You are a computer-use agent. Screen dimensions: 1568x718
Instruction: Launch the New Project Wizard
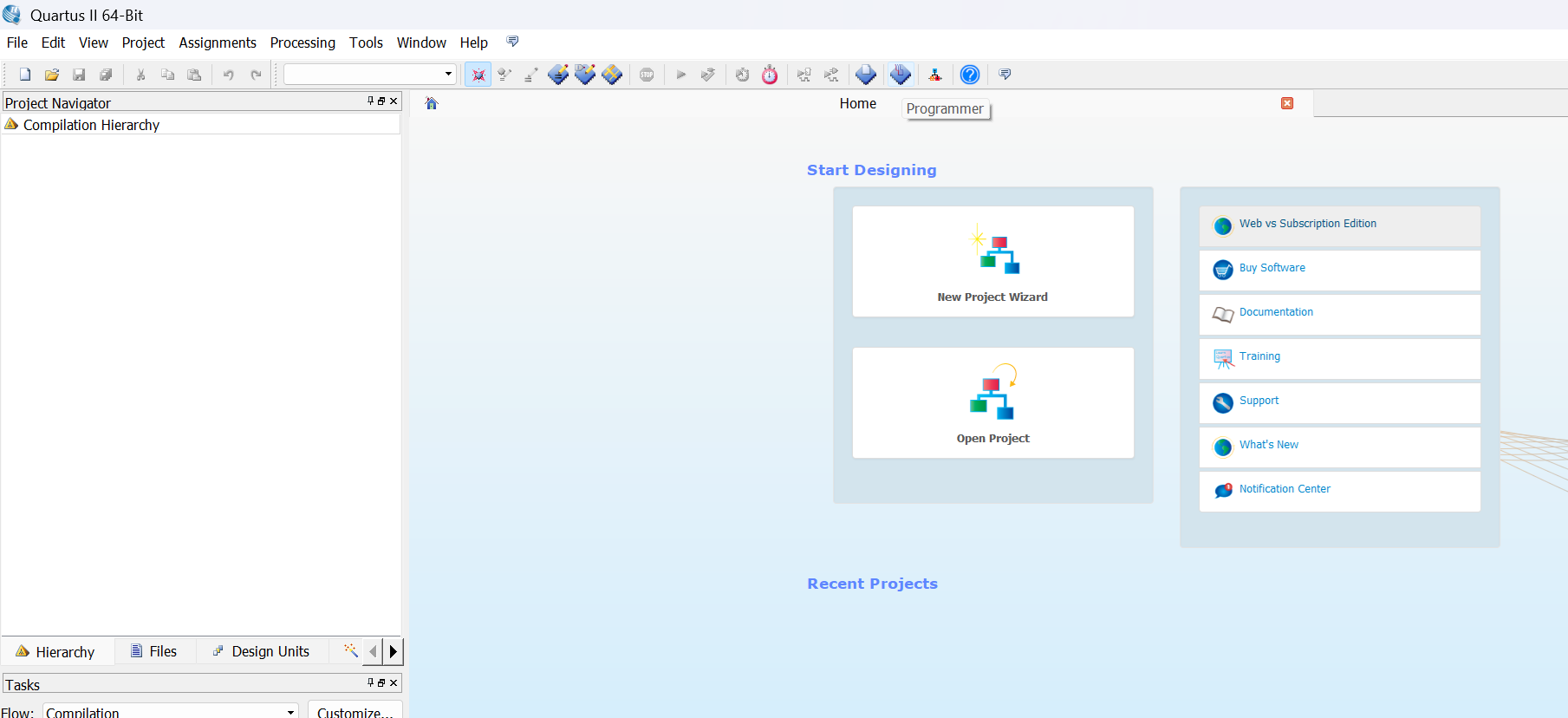tap(992, 261)
